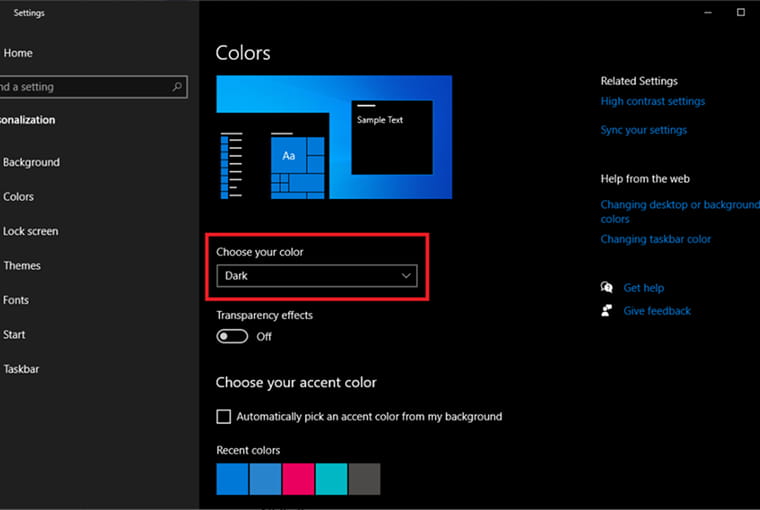This screenshot has width=760, height=510.
Task: Select Start in the sidebar
Action: [x=14, y=335]
